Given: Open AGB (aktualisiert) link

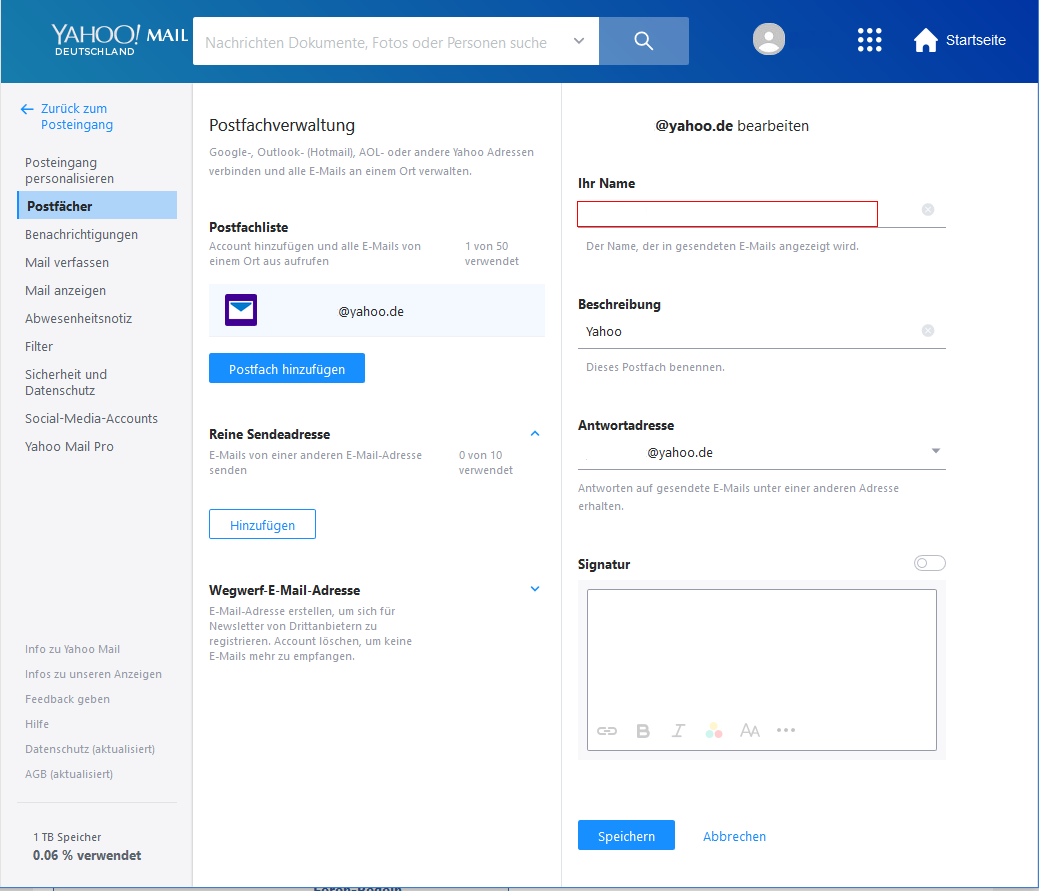Looking at the screenshot, I should (x=69, y=774).
